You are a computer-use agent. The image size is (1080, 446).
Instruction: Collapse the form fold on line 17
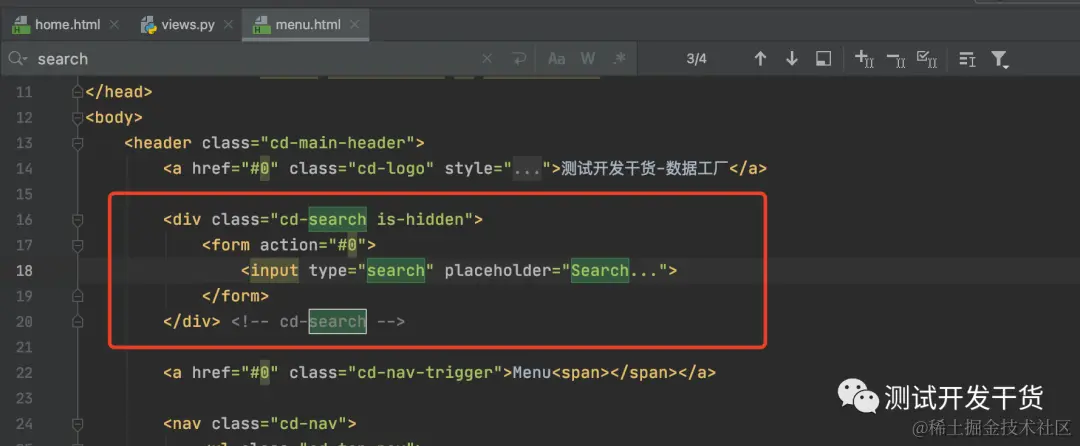click(x=77, y=245)
